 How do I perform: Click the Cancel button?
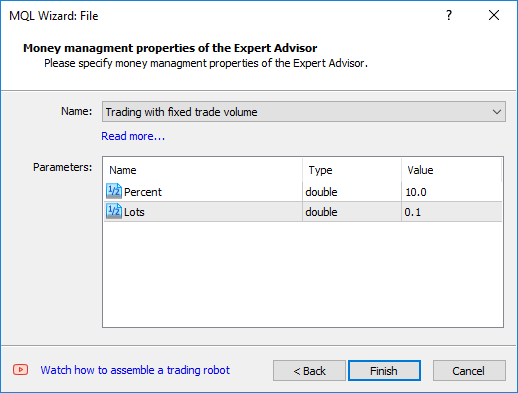[x=469, y=371]
